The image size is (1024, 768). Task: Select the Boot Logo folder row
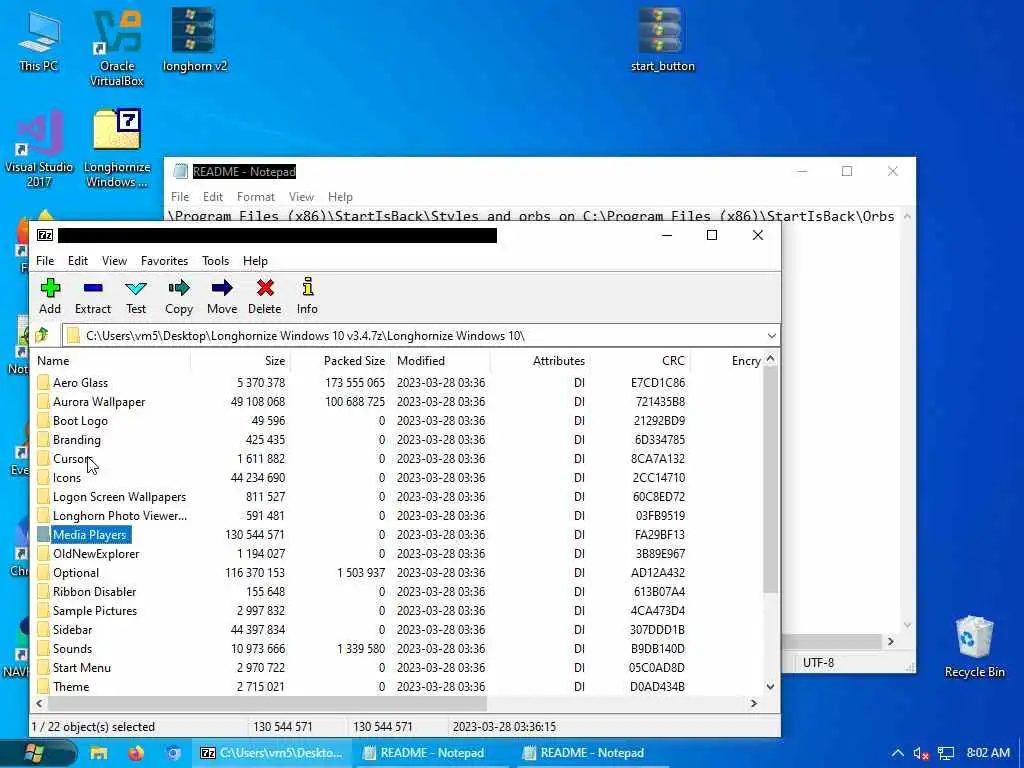coord(80,421)
